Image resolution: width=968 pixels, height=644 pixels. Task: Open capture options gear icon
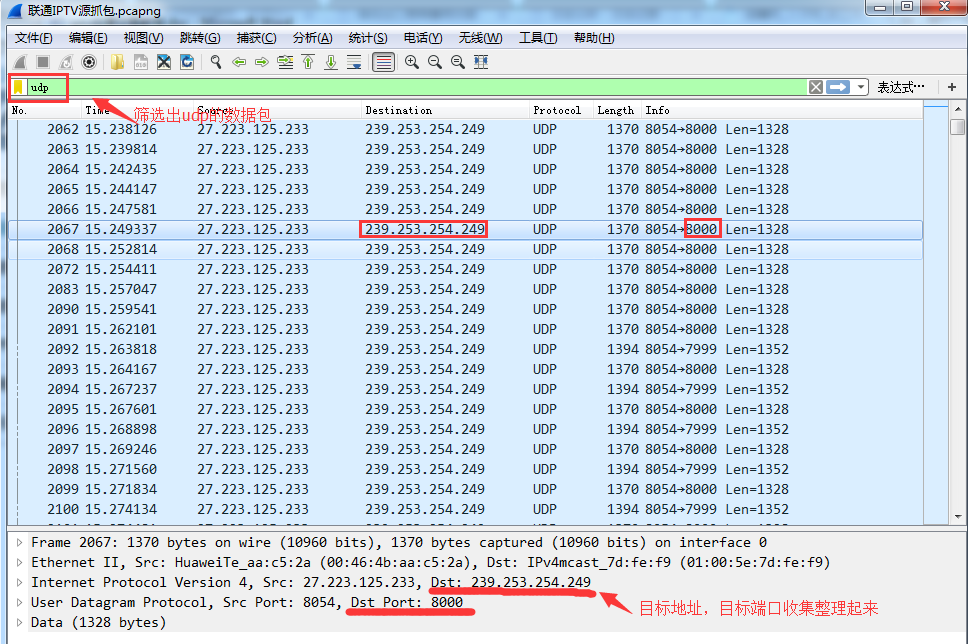pos(89,62)
